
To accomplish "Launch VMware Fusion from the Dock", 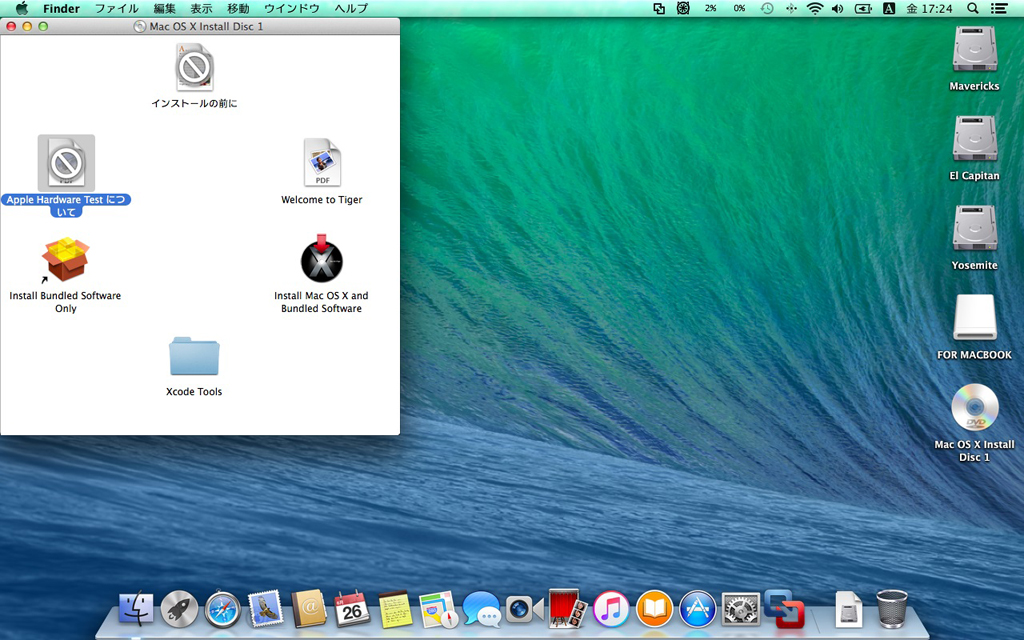I will coord(784,609).
